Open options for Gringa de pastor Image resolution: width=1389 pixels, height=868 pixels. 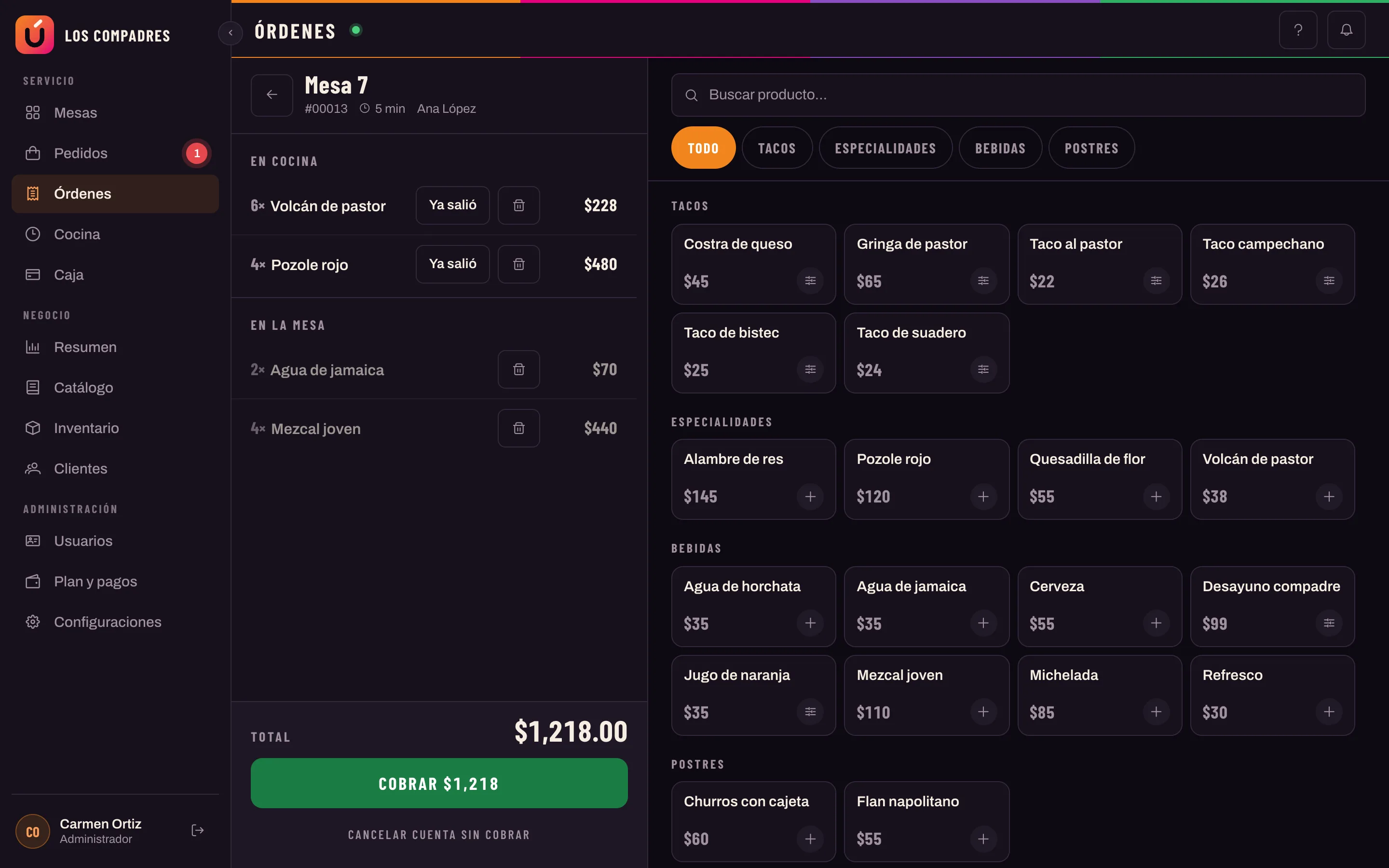[983, 281]
